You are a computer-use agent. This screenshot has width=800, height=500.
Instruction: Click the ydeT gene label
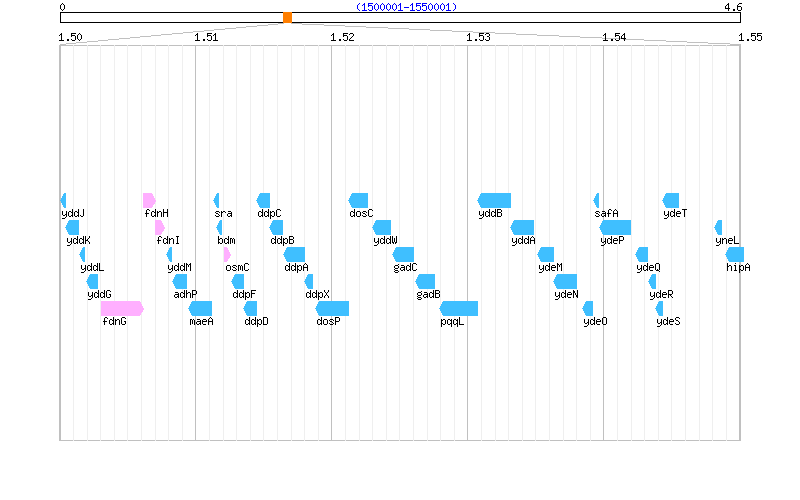coord(675,213)
